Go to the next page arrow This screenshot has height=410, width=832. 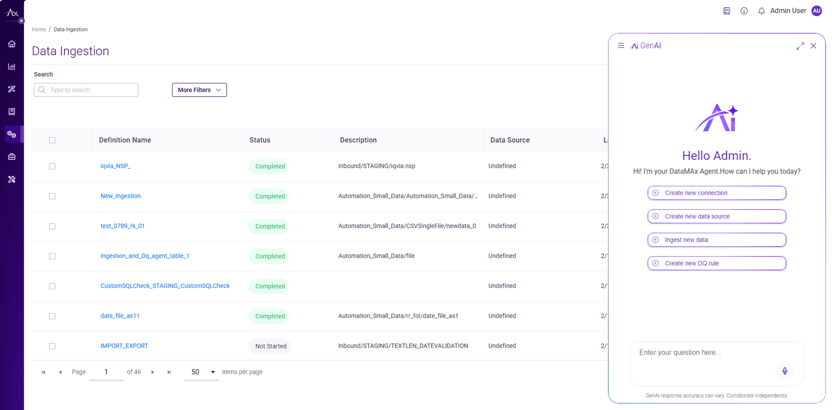(x=153, y=372)
